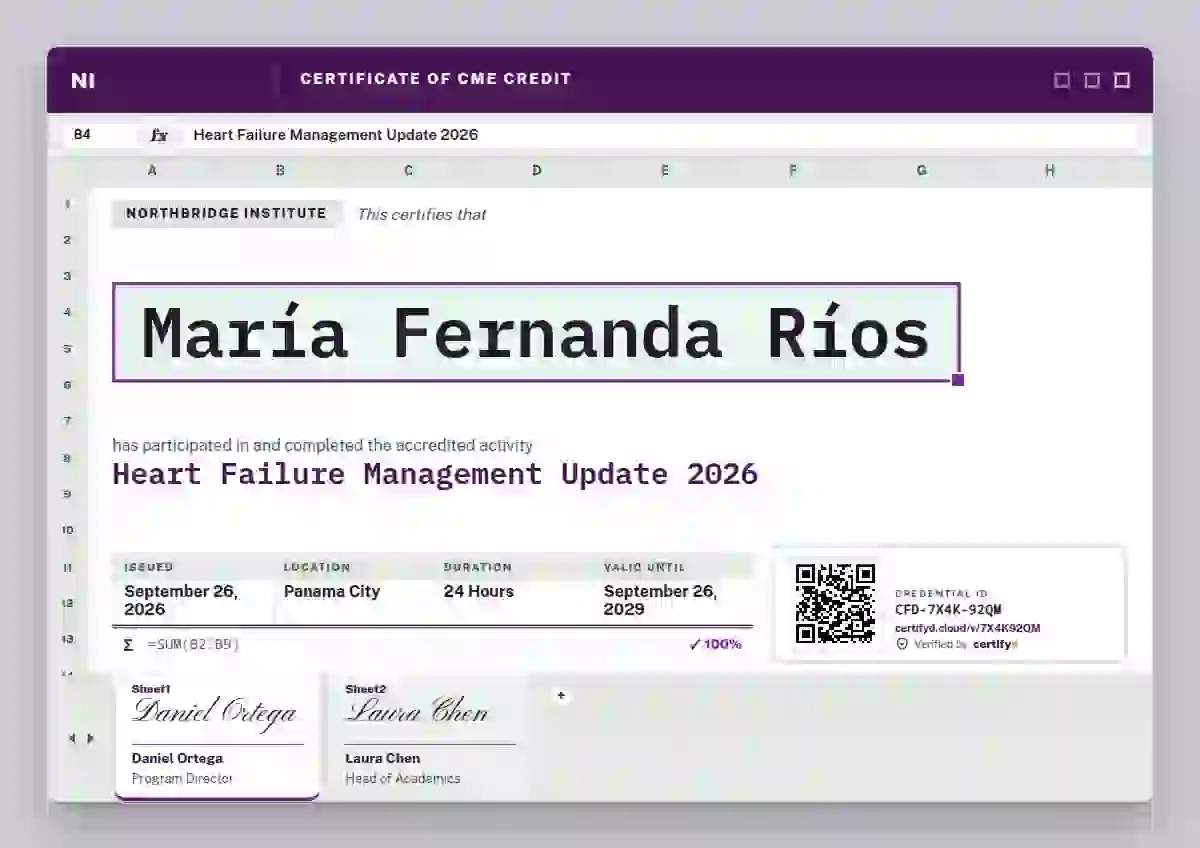Click the middle window control square
Image resolution: width=1200 pixels, height=848 pixels.
pos(1092,80)
